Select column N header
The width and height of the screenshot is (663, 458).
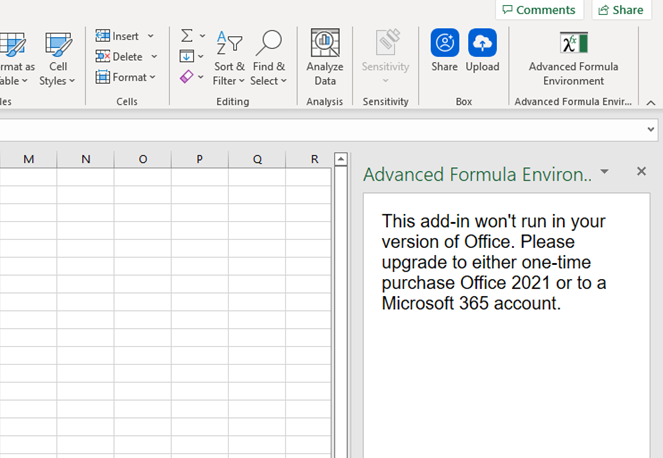point(85,159)
